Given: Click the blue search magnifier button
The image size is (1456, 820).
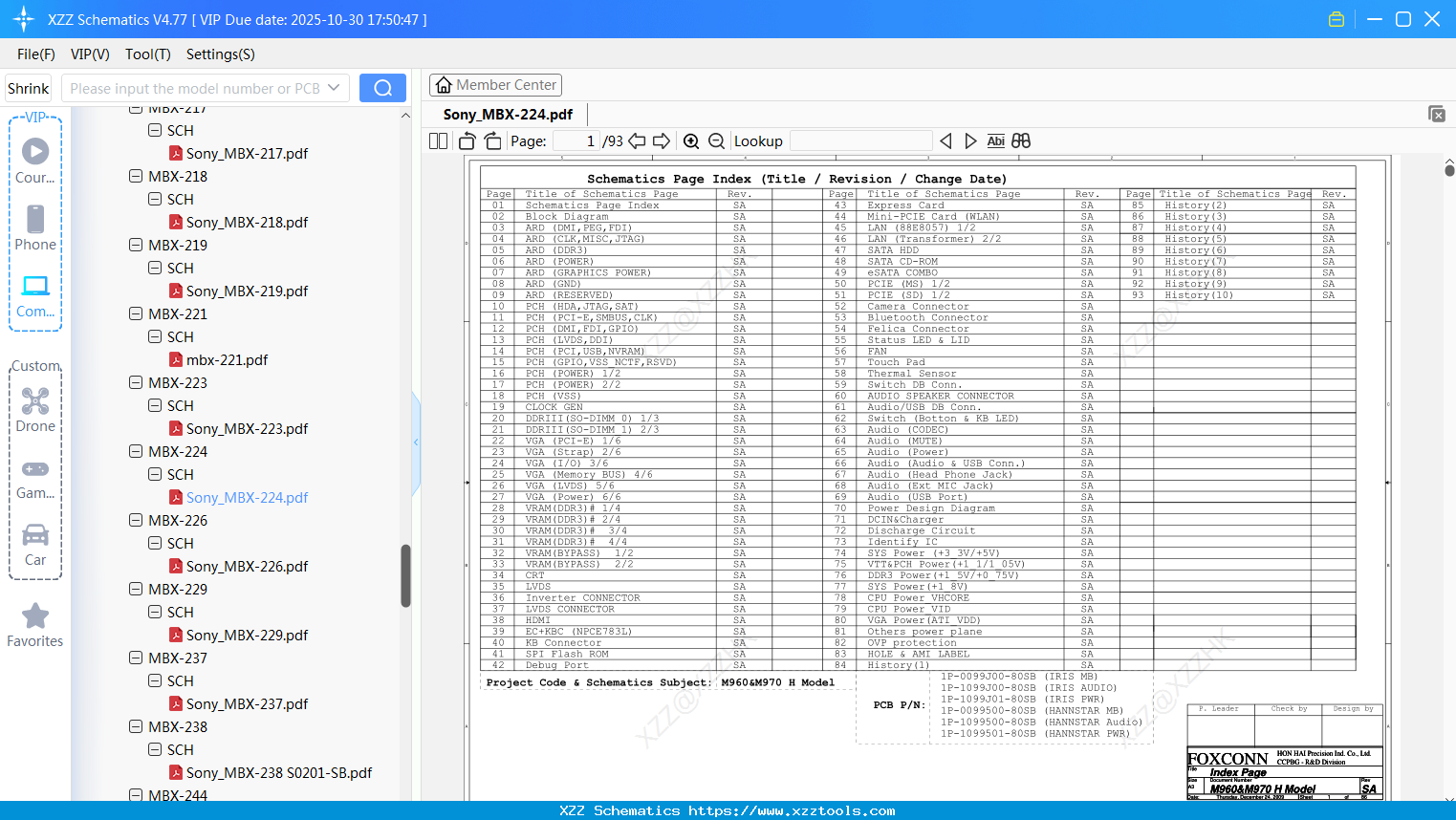Looking at the screenshot, I should tap(382, 88).
